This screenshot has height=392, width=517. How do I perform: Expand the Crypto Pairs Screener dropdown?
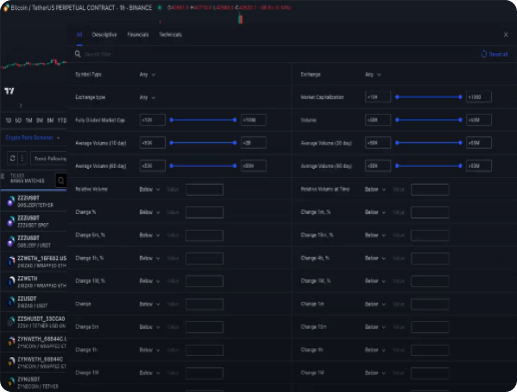33,138
